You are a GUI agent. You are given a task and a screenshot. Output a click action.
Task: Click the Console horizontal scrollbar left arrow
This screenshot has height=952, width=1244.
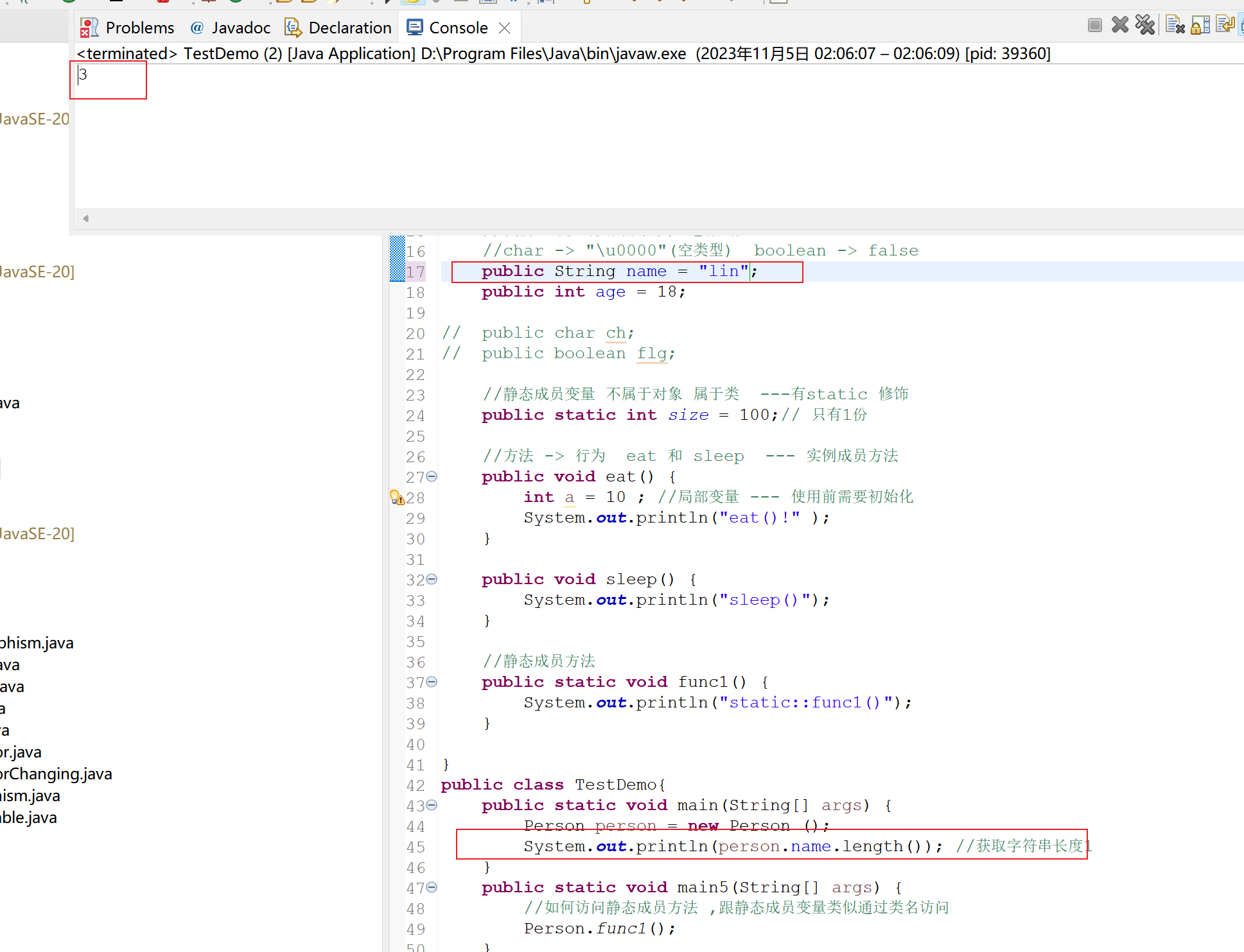tap(85, 218)
